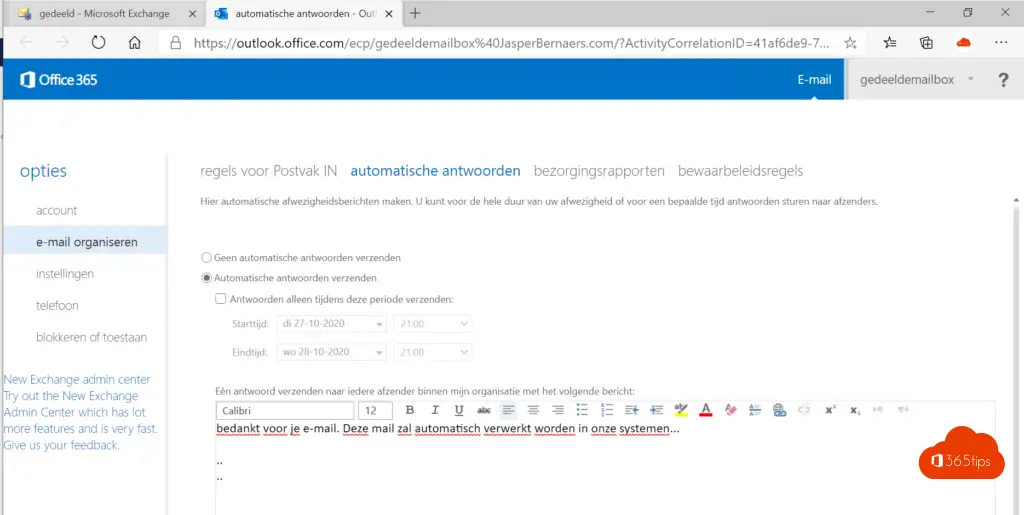Expand the Starttijd date dropdown
The image size is (1024, 515).
click(x=379, y=324)
